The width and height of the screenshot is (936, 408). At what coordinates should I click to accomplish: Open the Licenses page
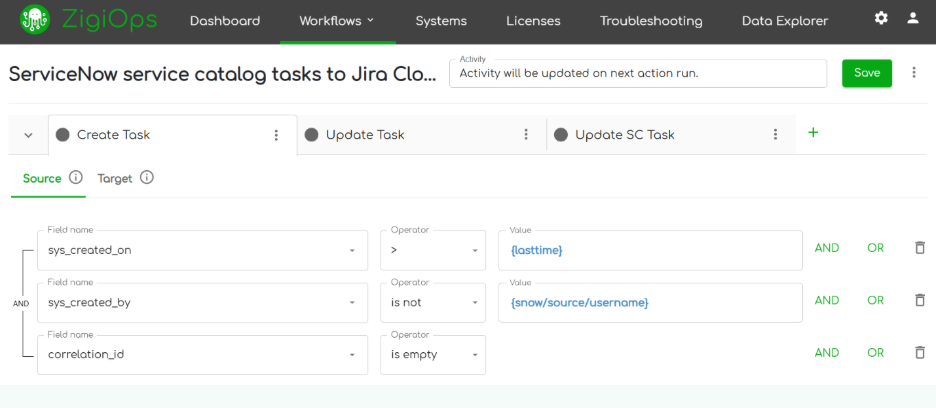pyautogui.click(x=533, y=21)
